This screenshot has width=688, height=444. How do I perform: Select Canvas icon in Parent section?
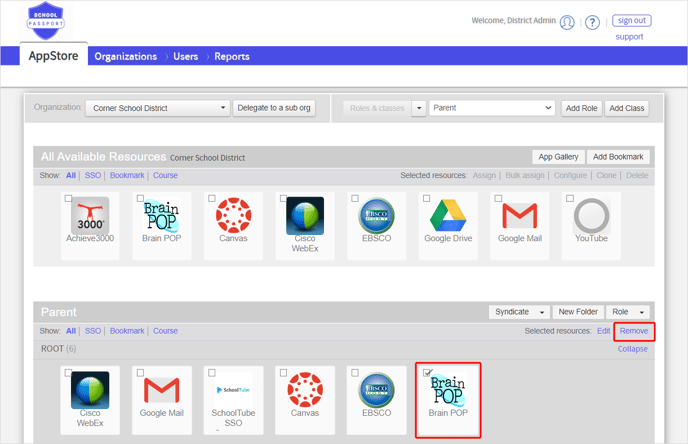pyautogui.click(x=305, y=390)
